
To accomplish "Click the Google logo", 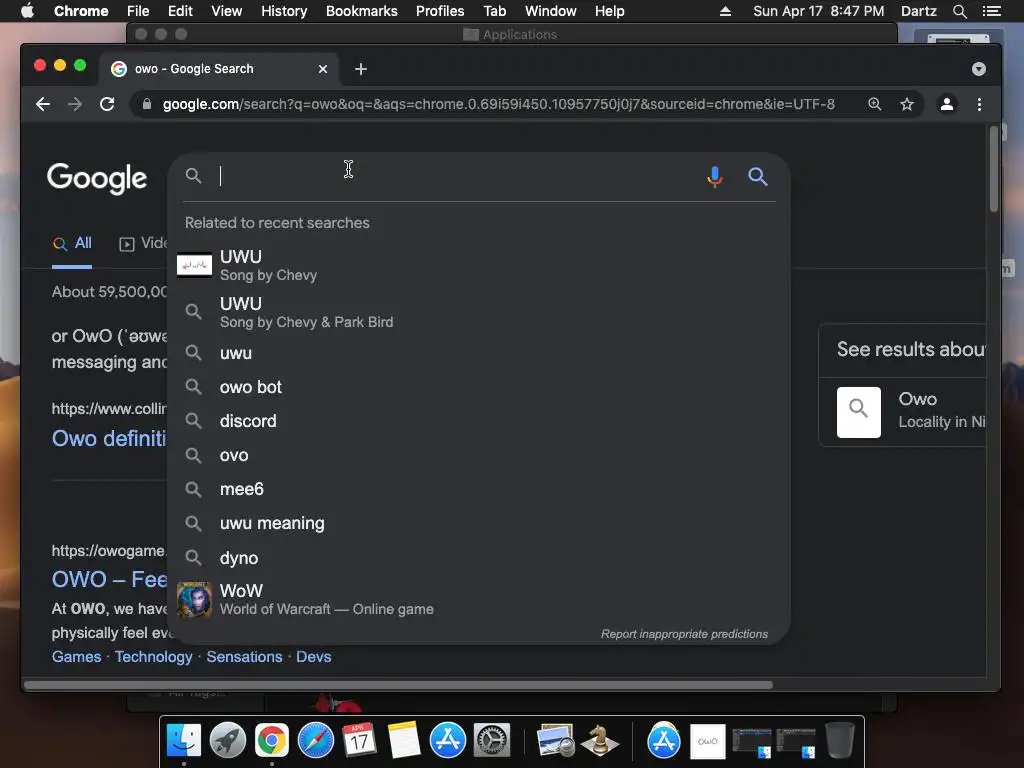I will click(97, 178).
